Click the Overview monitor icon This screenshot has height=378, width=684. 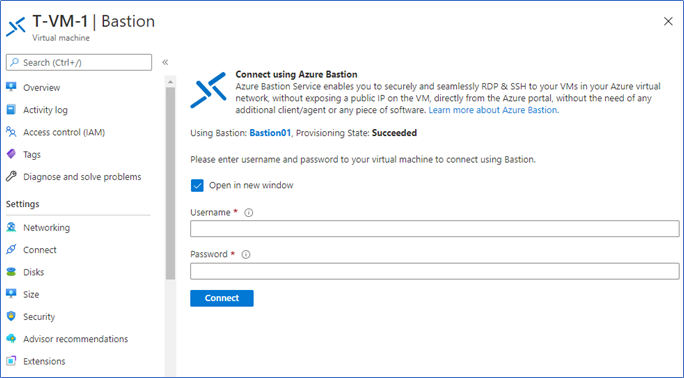point(11,87)
